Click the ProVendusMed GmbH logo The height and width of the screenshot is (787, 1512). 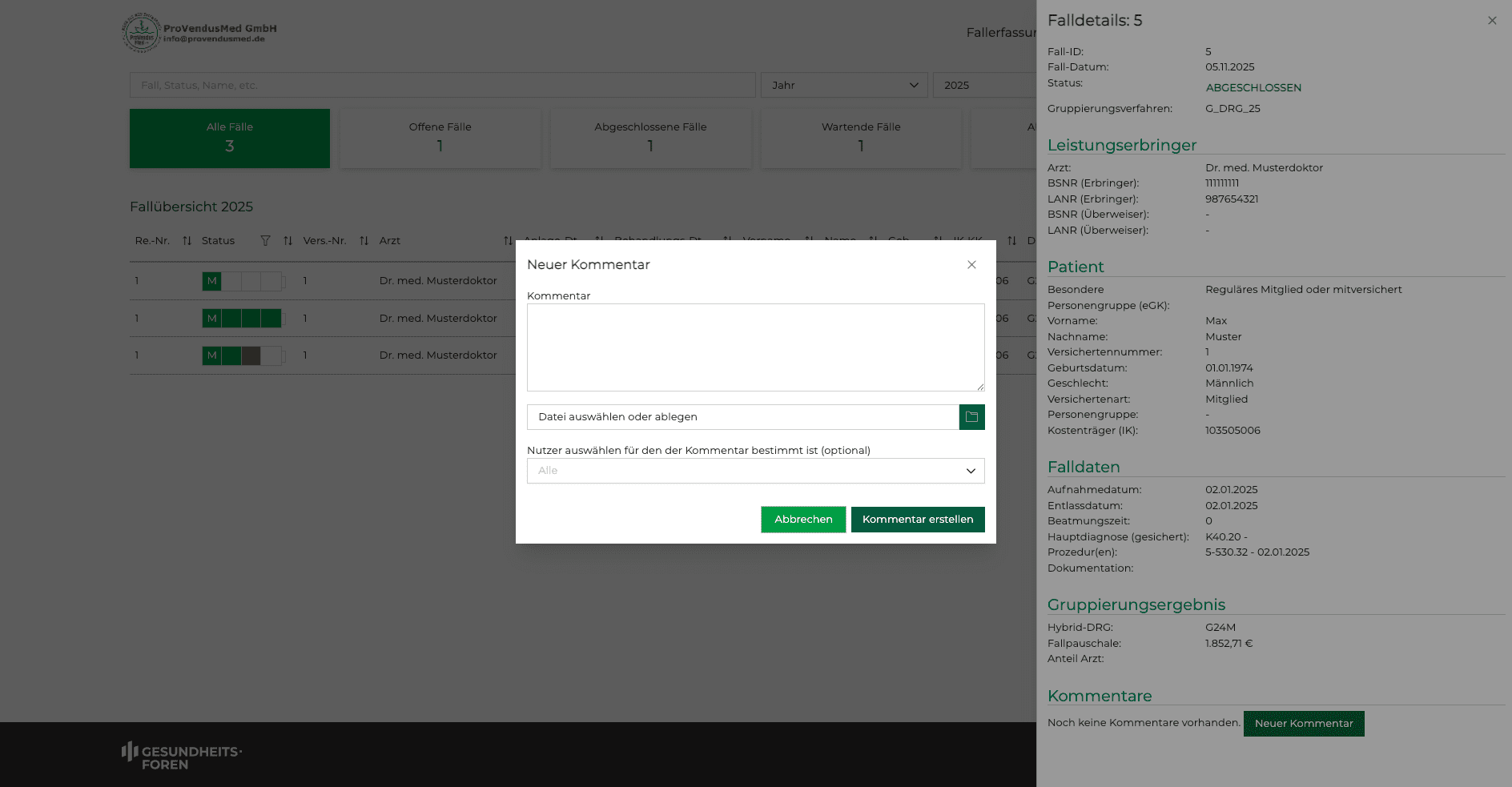point(199,33)
